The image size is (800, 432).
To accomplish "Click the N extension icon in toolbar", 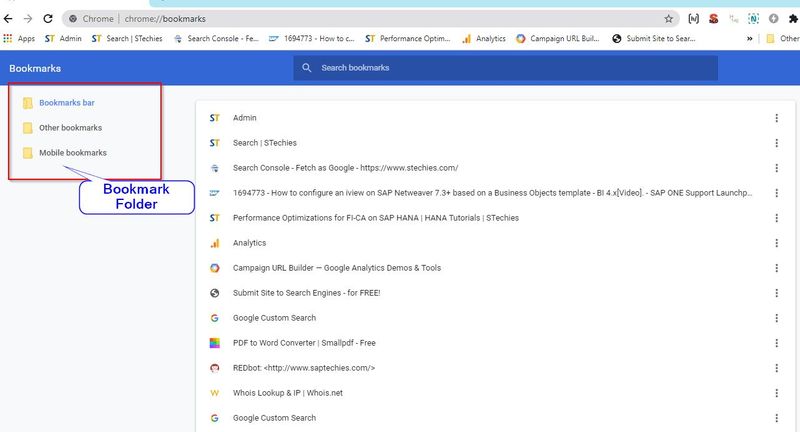I will [x=753, y=19].
